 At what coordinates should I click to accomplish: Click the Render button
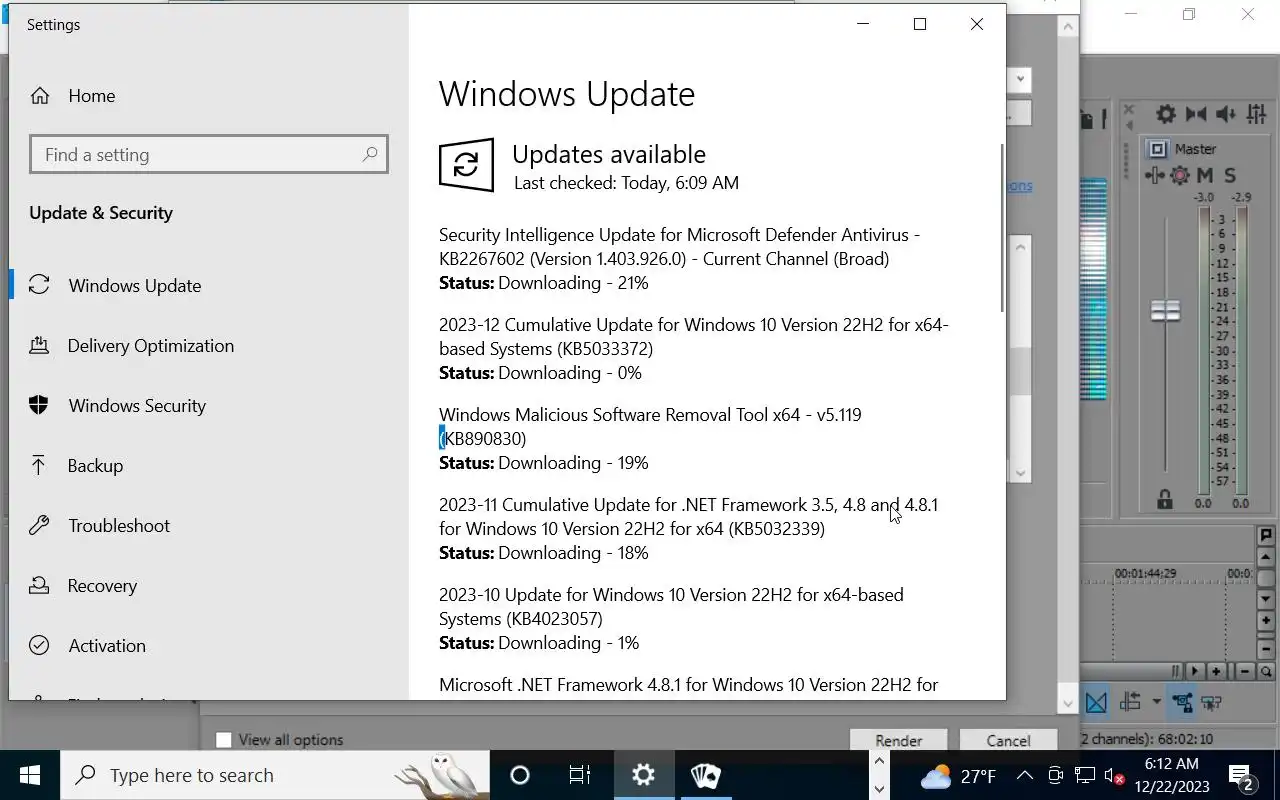898,740
